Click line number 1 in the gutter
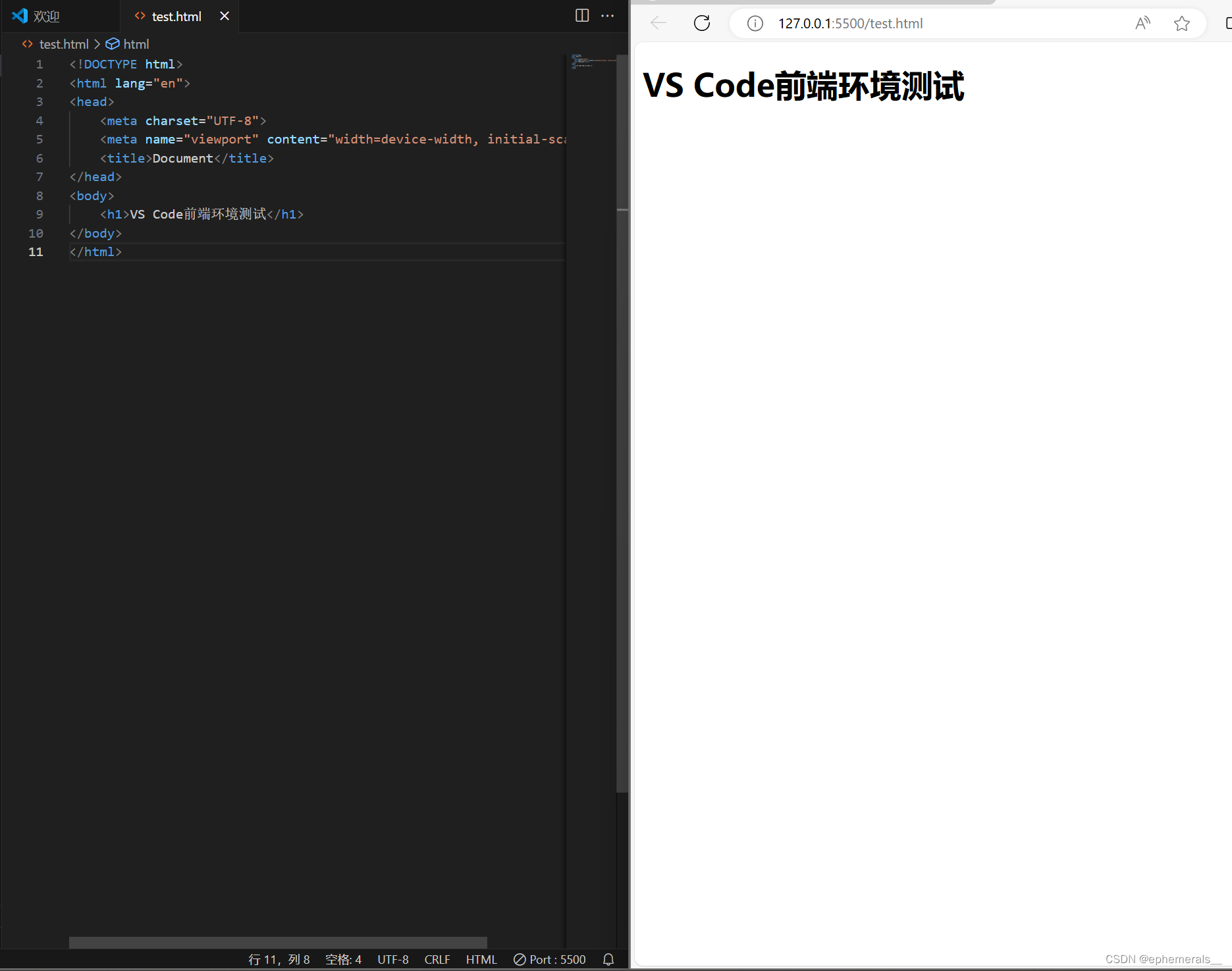Viewport: 1232px width, 971px height. [x=40, y=65]
